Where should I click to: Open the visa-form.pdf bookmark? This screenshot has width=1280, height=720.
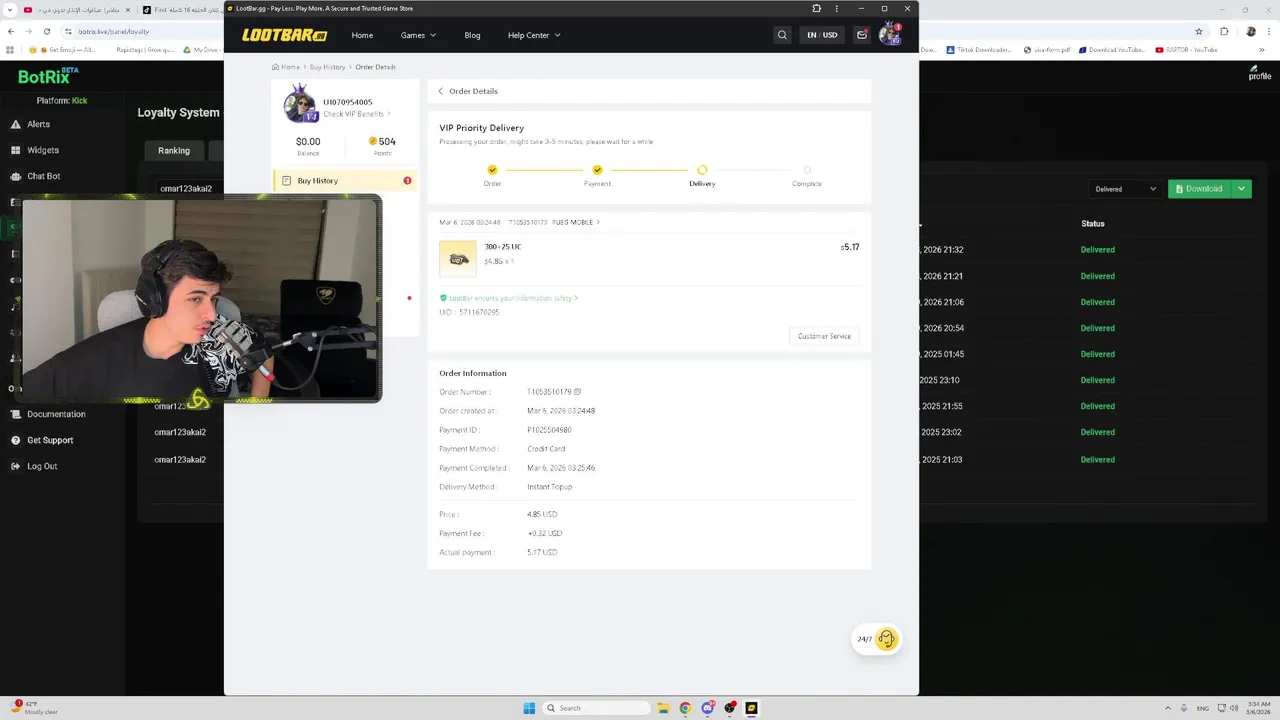click(1048, 49)
